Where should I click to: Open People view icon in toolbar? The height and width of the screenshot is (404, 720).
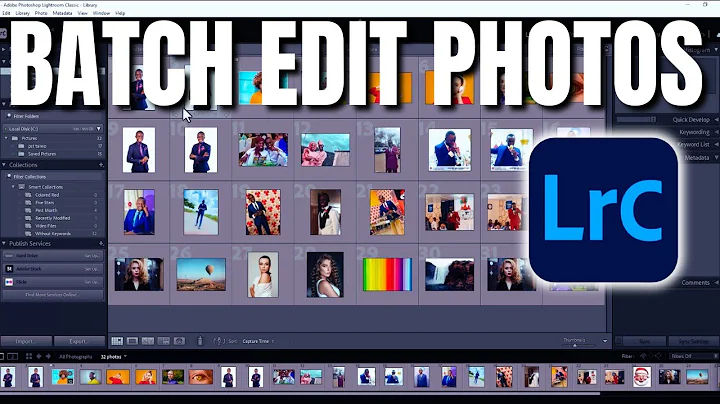[x=179, y=341]
